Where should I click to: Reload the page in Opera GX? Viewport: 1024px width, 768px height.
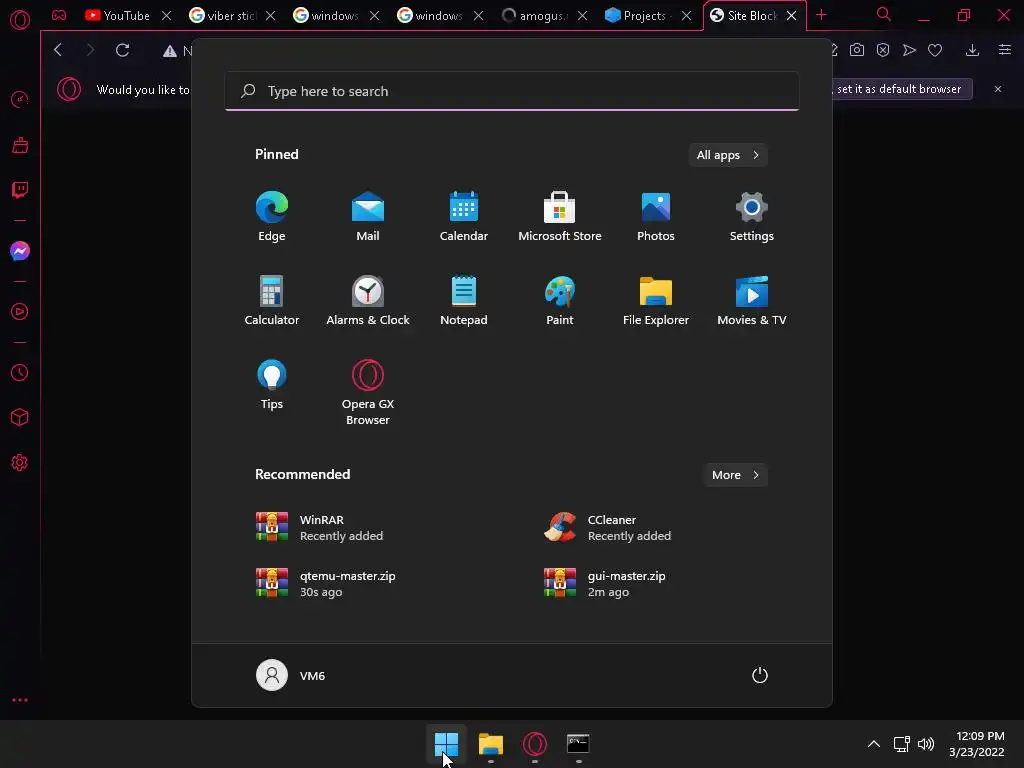point(123,50)
